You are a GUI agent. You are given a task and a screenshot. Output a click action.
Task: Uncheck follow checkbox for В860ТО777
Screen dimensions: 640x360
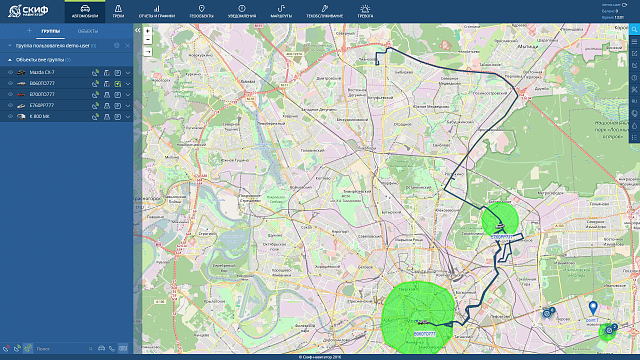pyautogui.click(x=118, y=84)
